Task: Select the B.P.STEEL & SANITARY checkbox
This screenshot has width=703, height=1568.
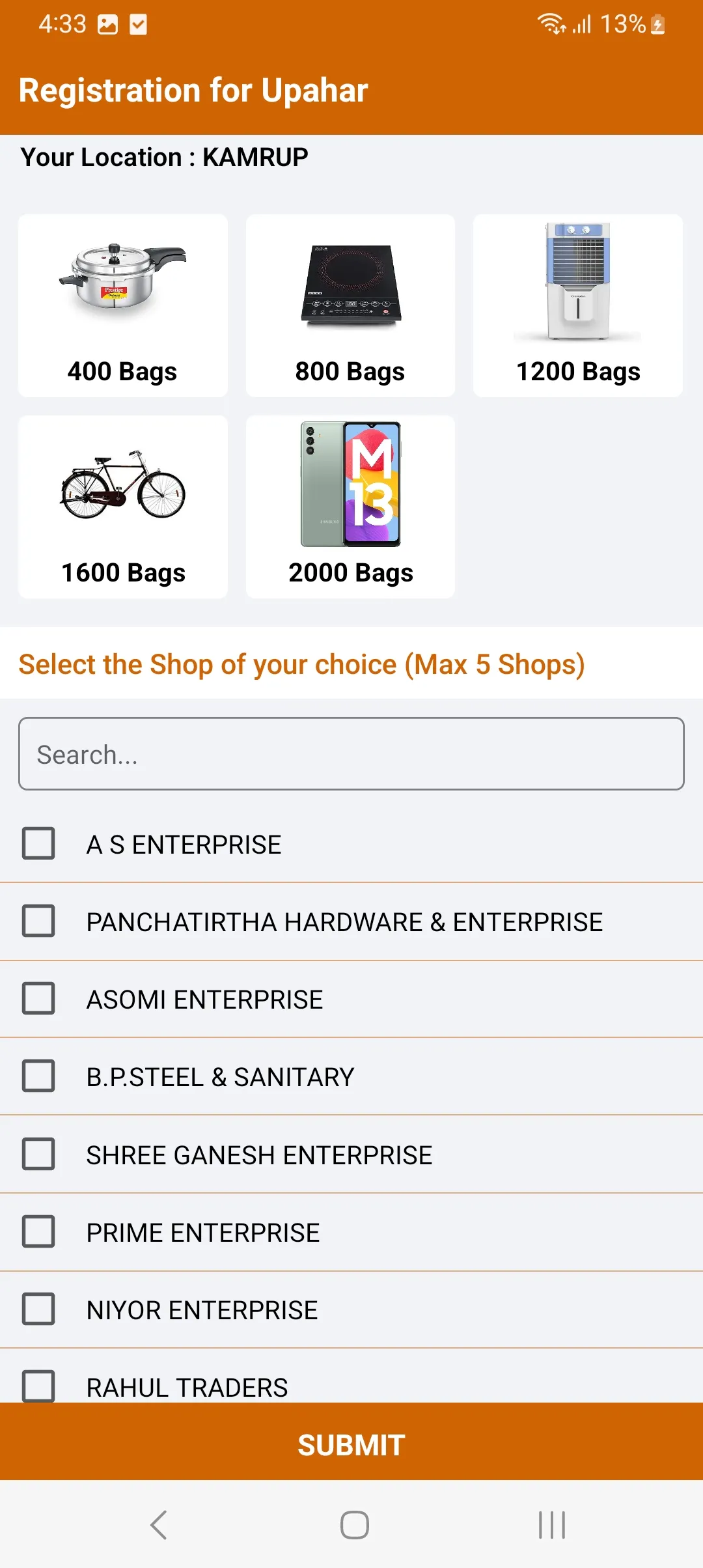Action: (38, 1076)
